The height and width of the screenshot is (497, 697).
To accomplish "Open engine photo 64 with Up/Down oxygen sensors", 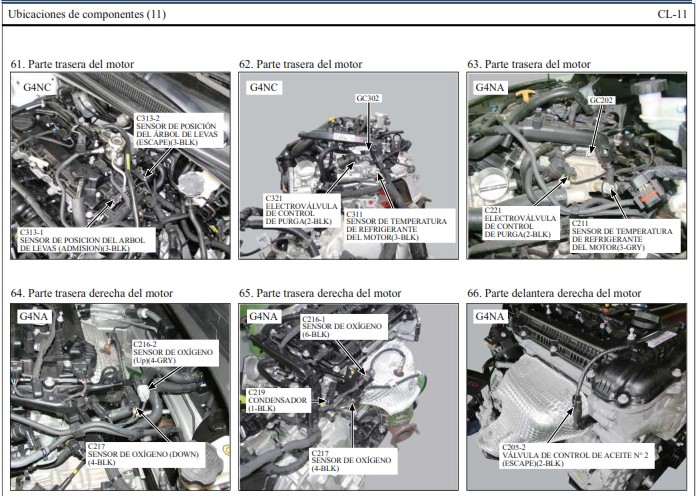I will coord(120,397).
